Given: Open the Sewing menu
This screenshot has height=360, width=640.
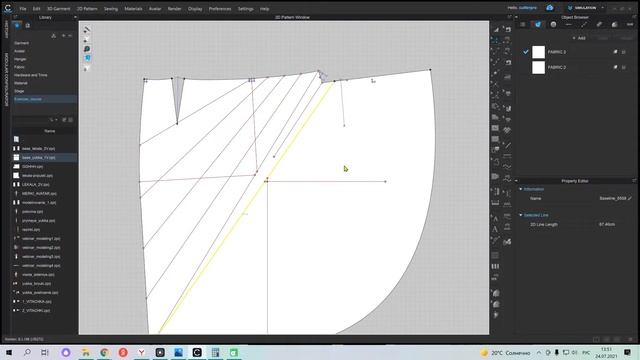Looking at the screenshot, I should (111, 9).
